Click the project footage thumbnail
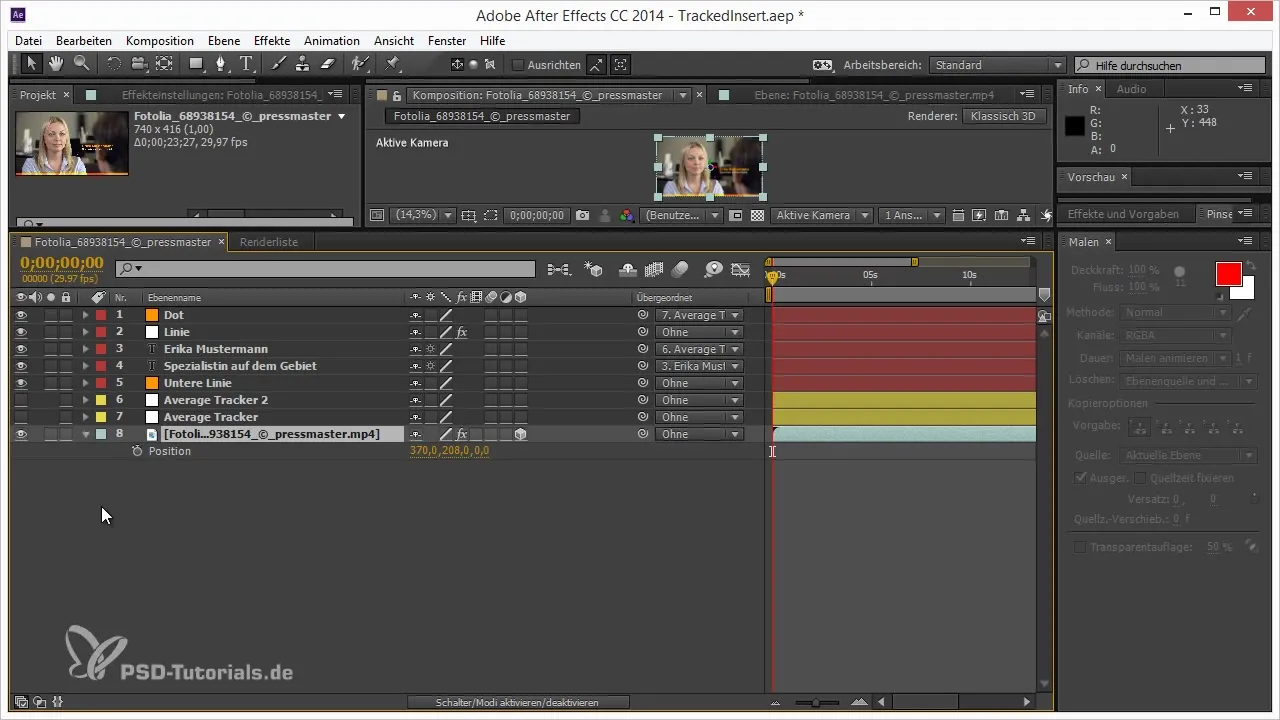The width and height of the screenshot is (1280, 720). click(x=71, y=142)
